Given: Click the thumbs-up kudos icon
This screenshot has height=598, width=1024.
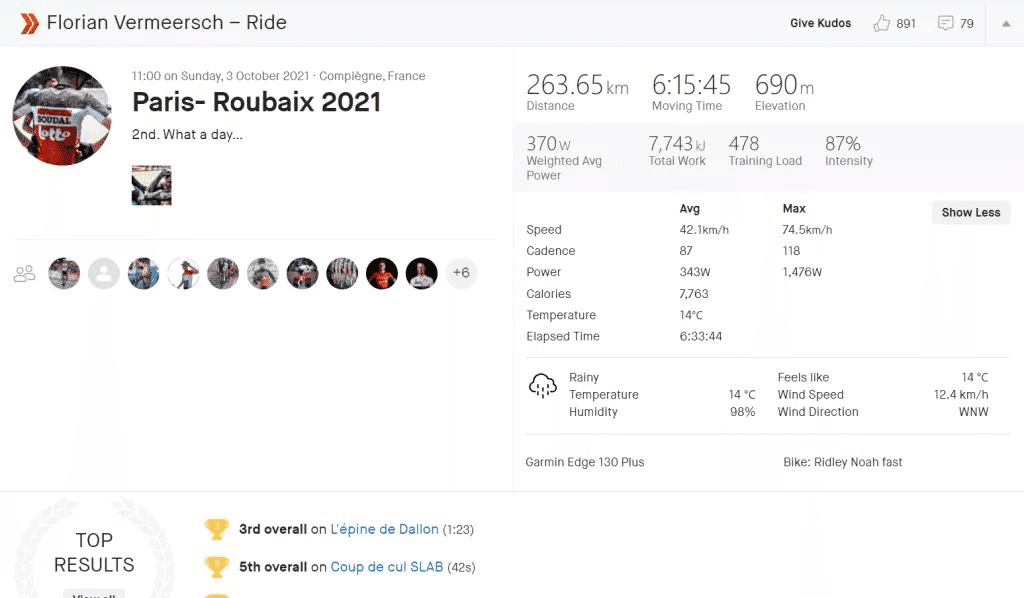Looking at the screenshot, I should (882, 24).
